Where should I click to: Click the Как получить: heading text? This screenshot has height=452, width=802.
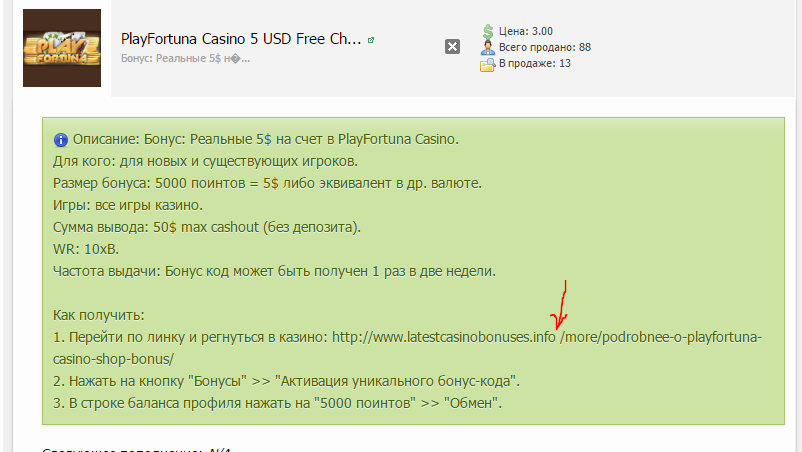coord(99,315)
